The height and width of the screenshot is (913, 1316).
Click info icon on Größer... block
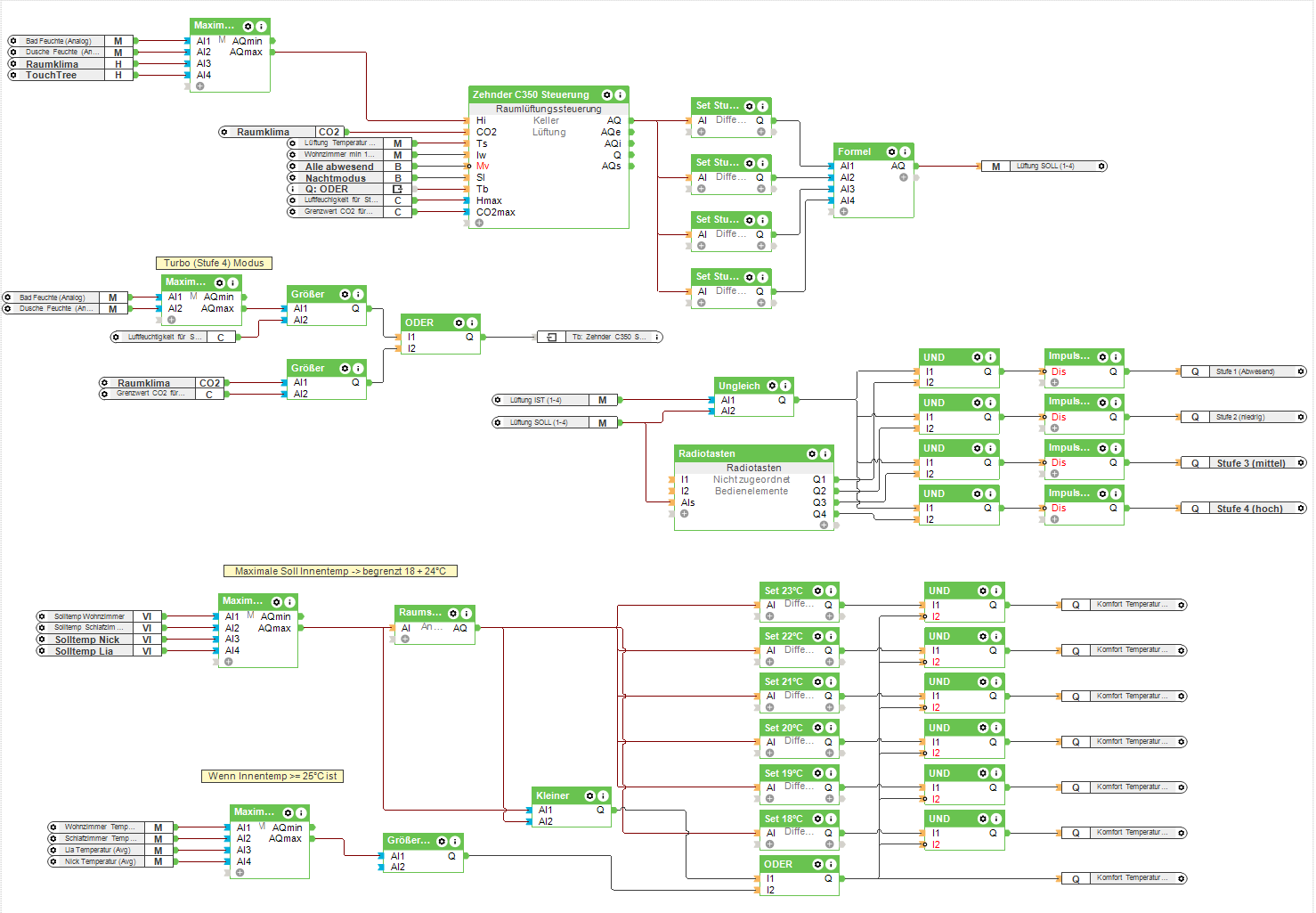454,841
